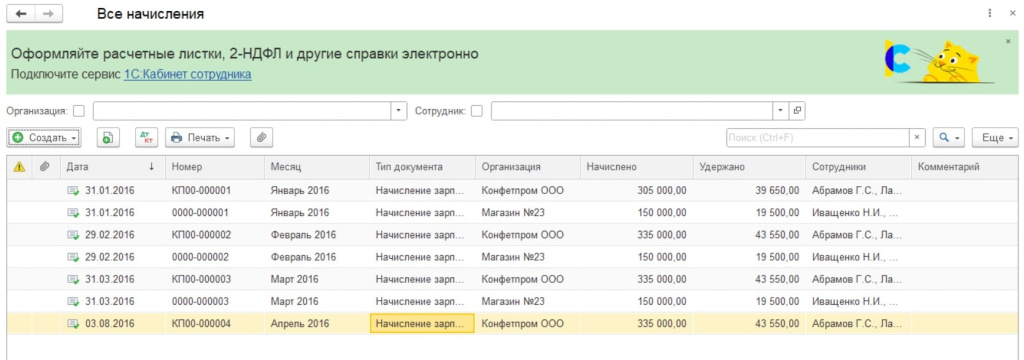Select the КП00-000002 row for Февраль 2016
This screenshot has width=1024, height=360.
click(x=512, y=235)
